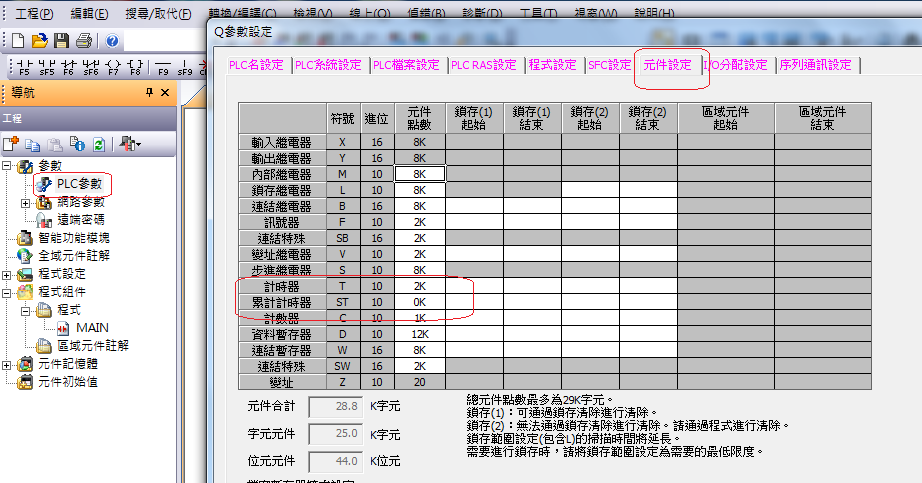The image size is (922, 483).
Task: Open the 編輯(E) menu
Action: [90, 14]
